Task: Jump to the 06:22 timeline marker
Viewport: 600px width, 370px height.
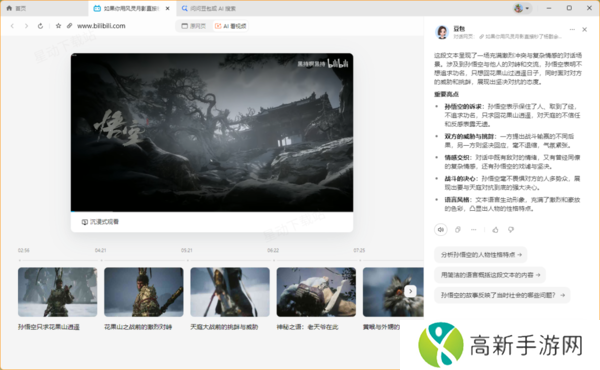Action: 273,250
